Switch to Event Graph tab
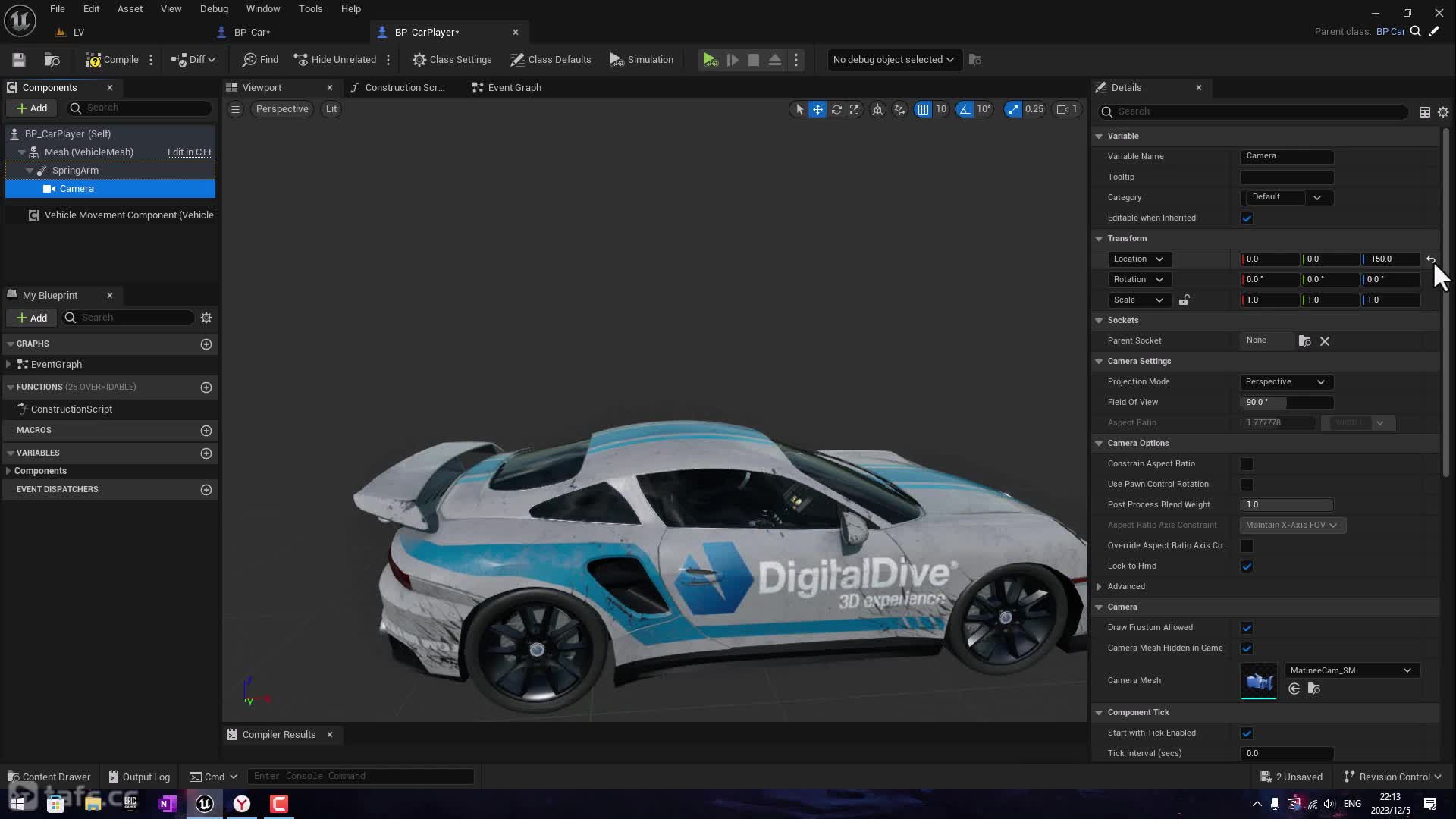Viewport: 1456px width, 819px height. coord(507,88)
